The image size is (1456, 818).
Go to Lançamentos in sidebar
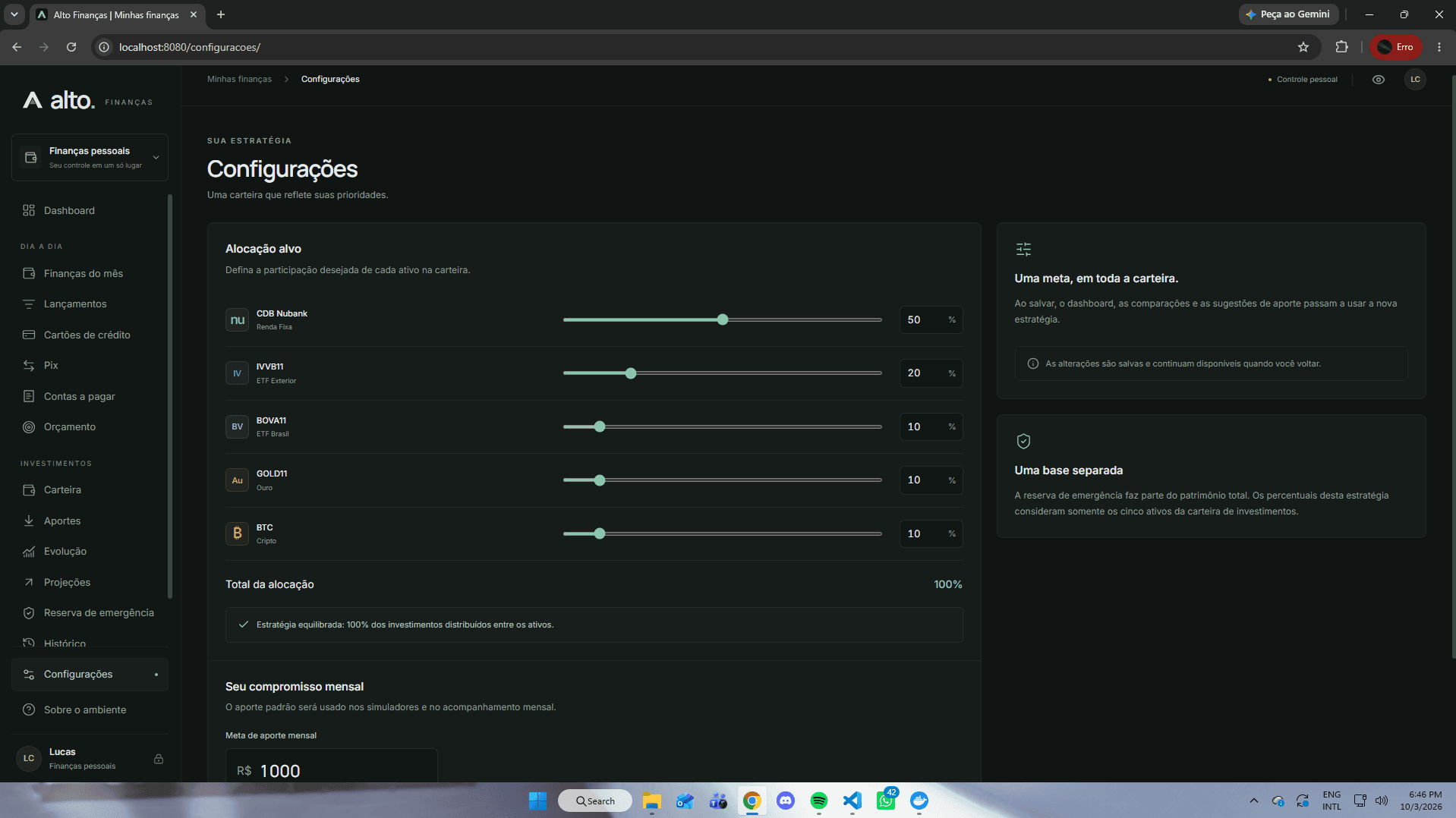coord(90,304)
